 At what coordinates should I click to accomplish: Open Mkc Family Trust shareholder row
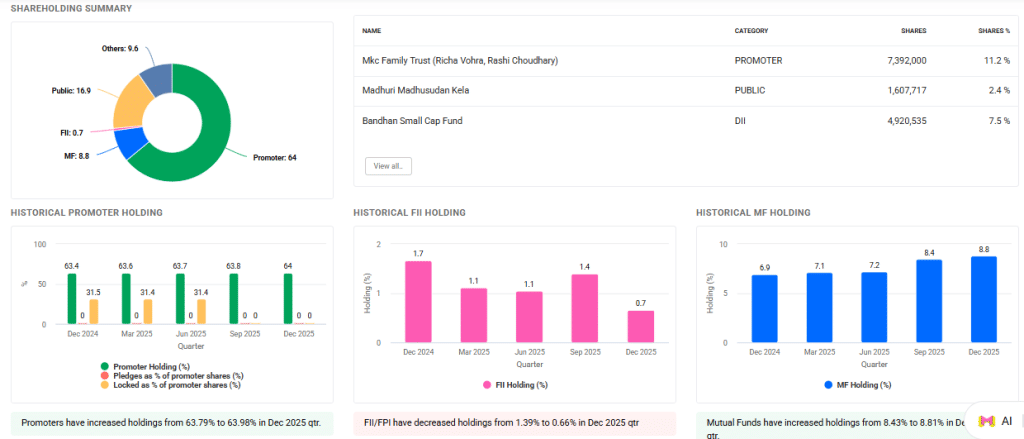[459, 61]
